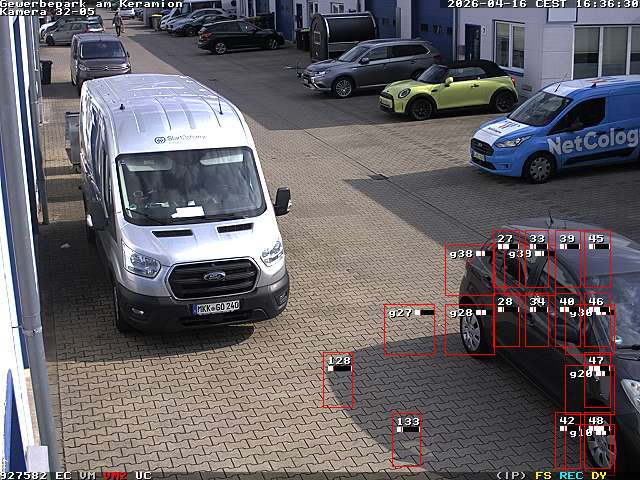Image resolution: width=640 pixels, height=480 pixels.
Task: Click the g28 region box by the wheel
Action: coord(468,330)
